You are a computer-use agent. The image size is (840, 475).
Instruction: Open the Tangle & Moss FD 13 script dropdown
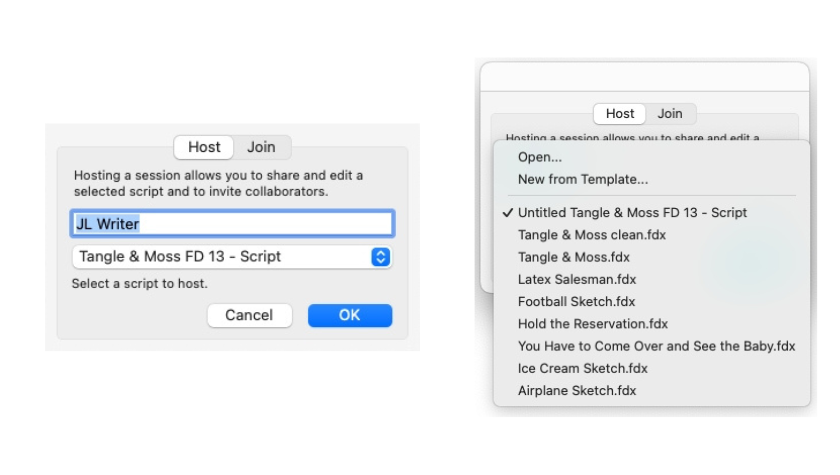220,257
